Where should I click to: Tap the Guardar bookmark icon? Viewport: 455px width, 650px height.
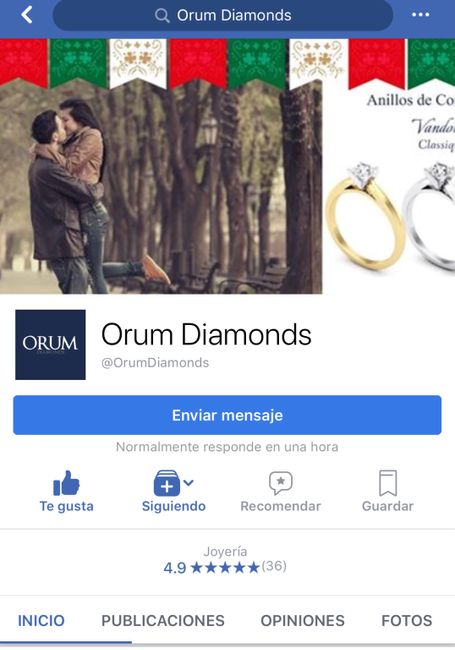[x=388, y=483]
